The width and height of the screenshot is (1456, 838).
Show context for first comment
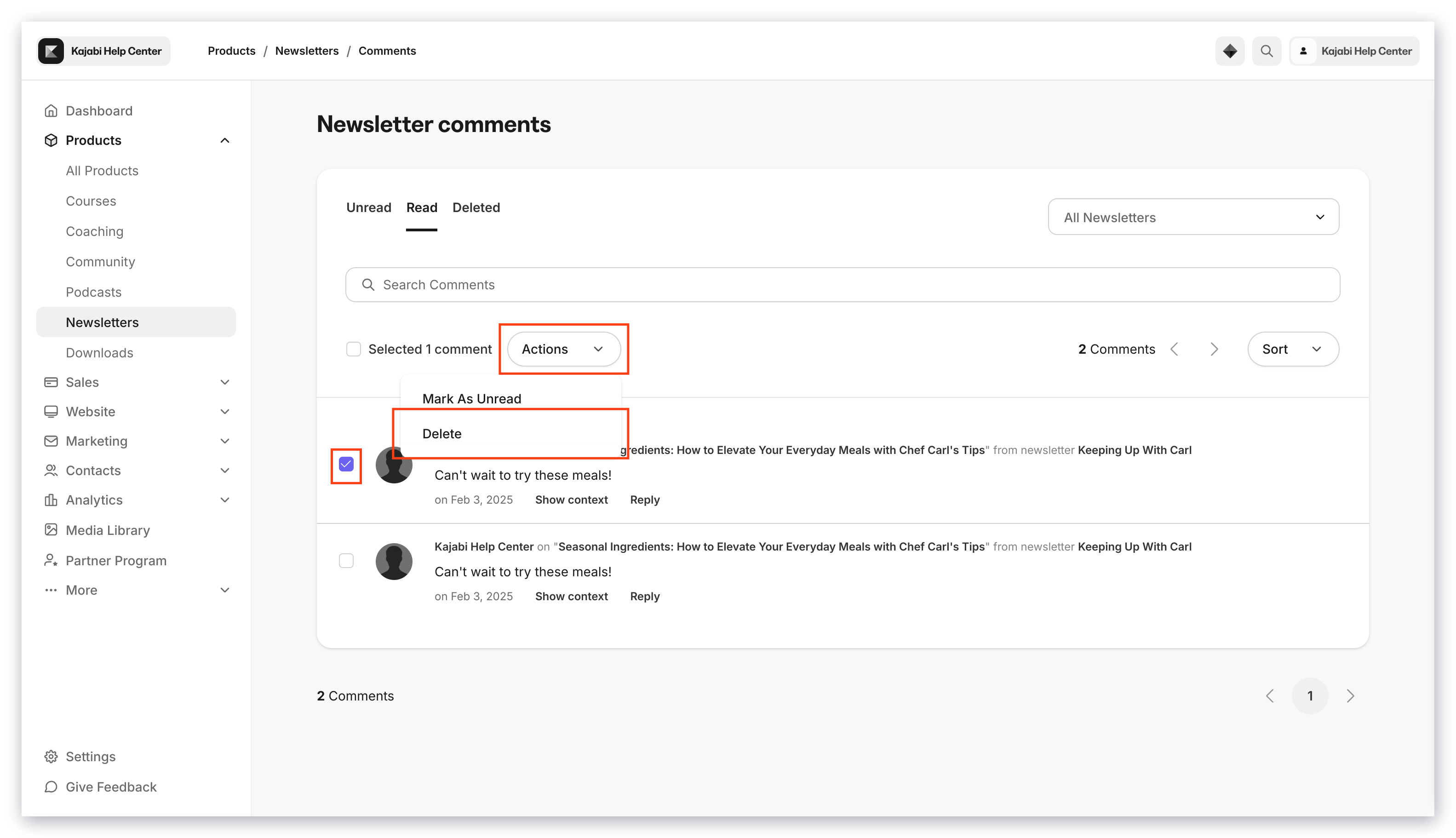[x=571, y=499]
